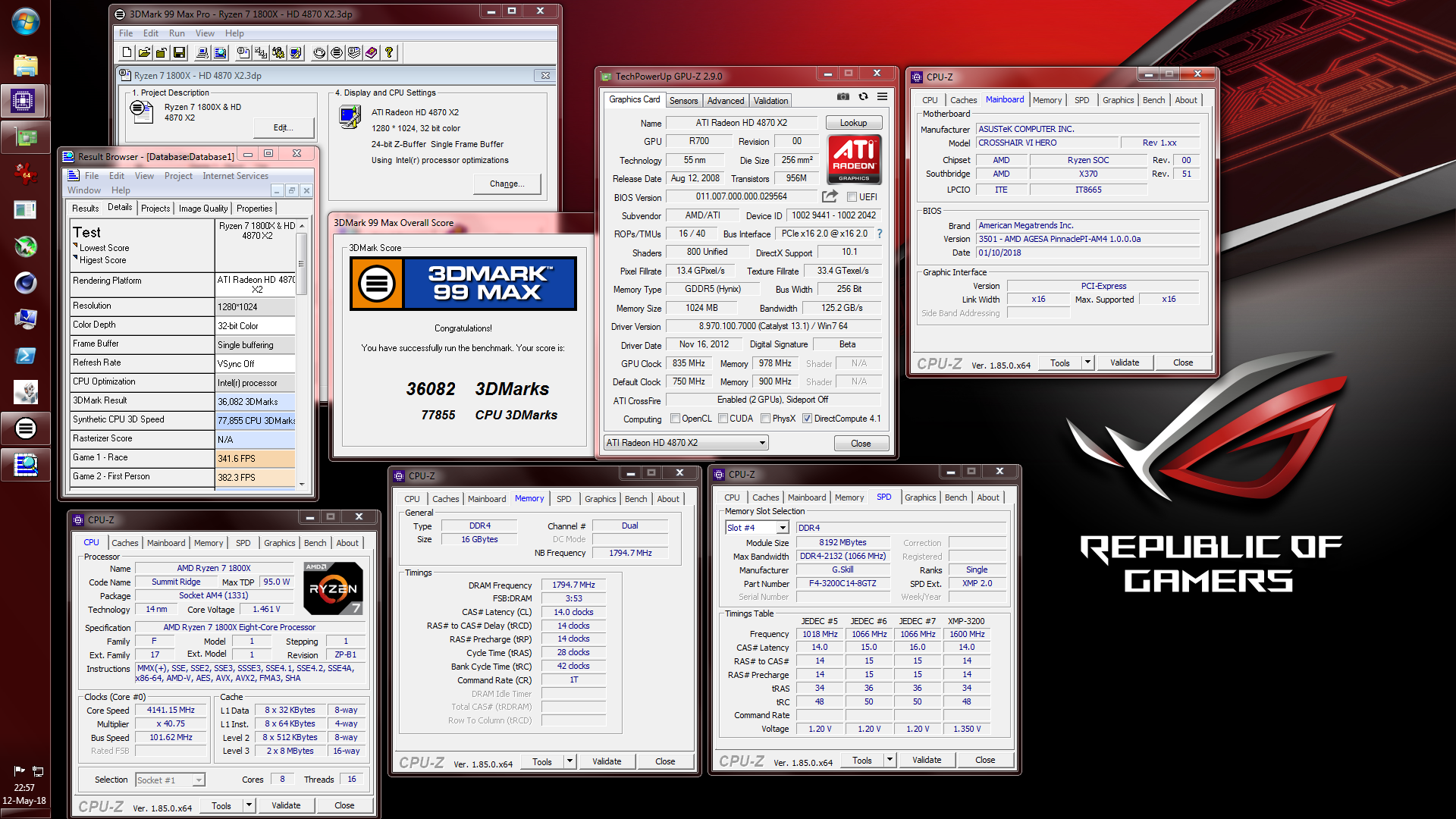Click the taskbar clock showing 22:57
Screen dimensions: 1456x819
click(24, 788)
